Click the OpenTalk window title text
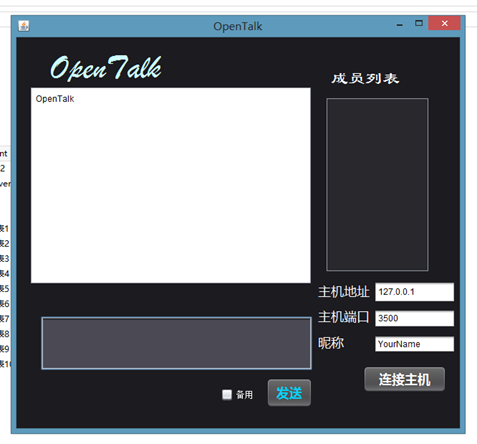Screen dimensions: 477x444 238,26
